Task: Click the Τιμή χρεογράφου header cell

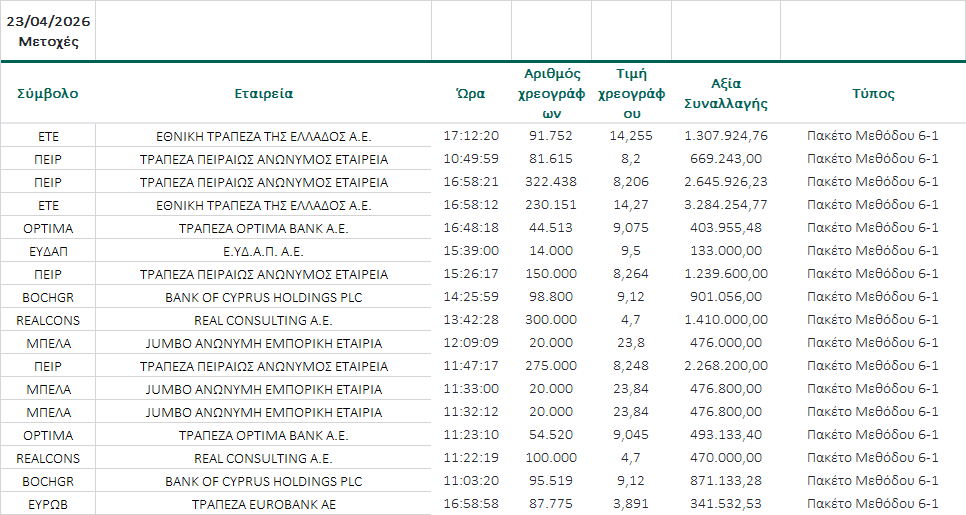Action: 631,93
